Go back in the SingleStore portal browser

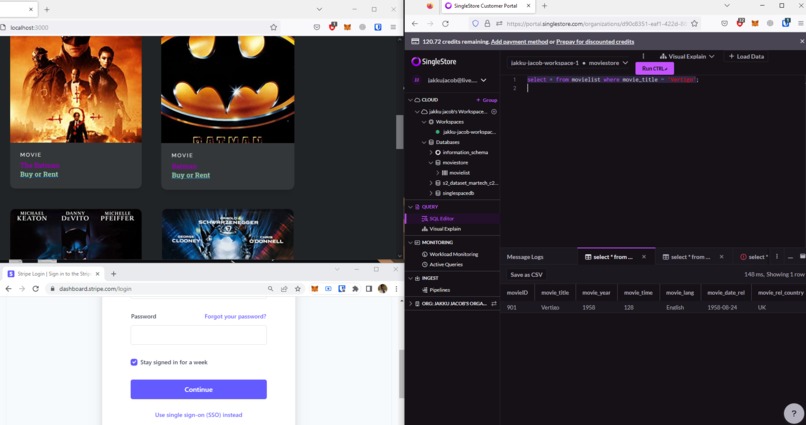pos(415,24)
